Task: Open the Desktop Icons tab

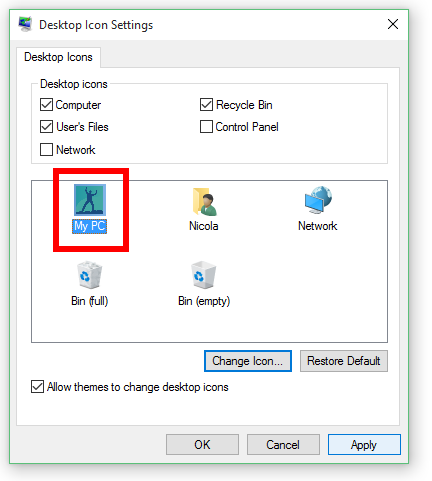Action: pyautogui.click(x=58, y=57)
